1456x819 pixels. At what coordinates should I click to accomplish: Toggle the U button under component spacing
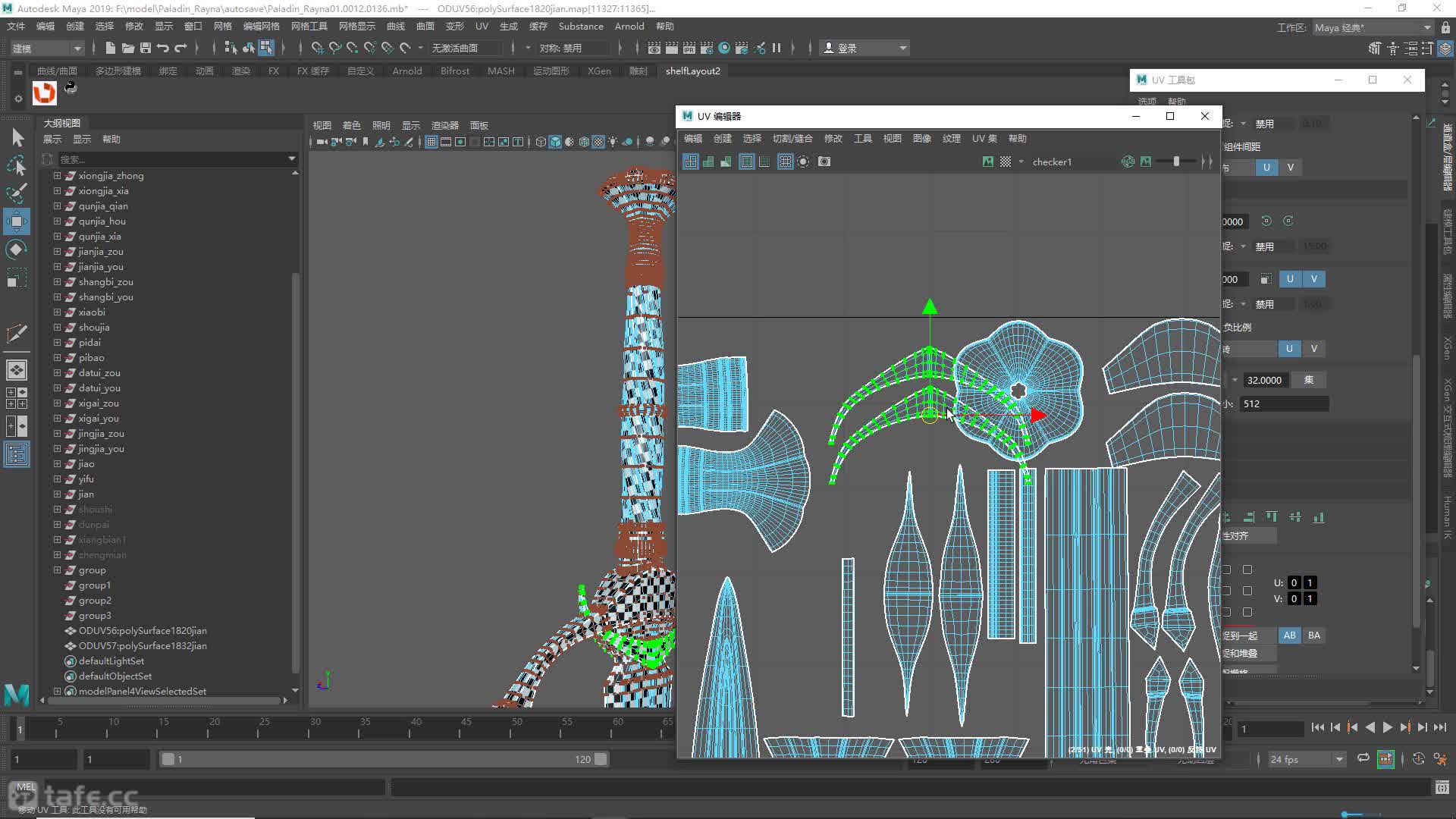[x=1266, y=168]
